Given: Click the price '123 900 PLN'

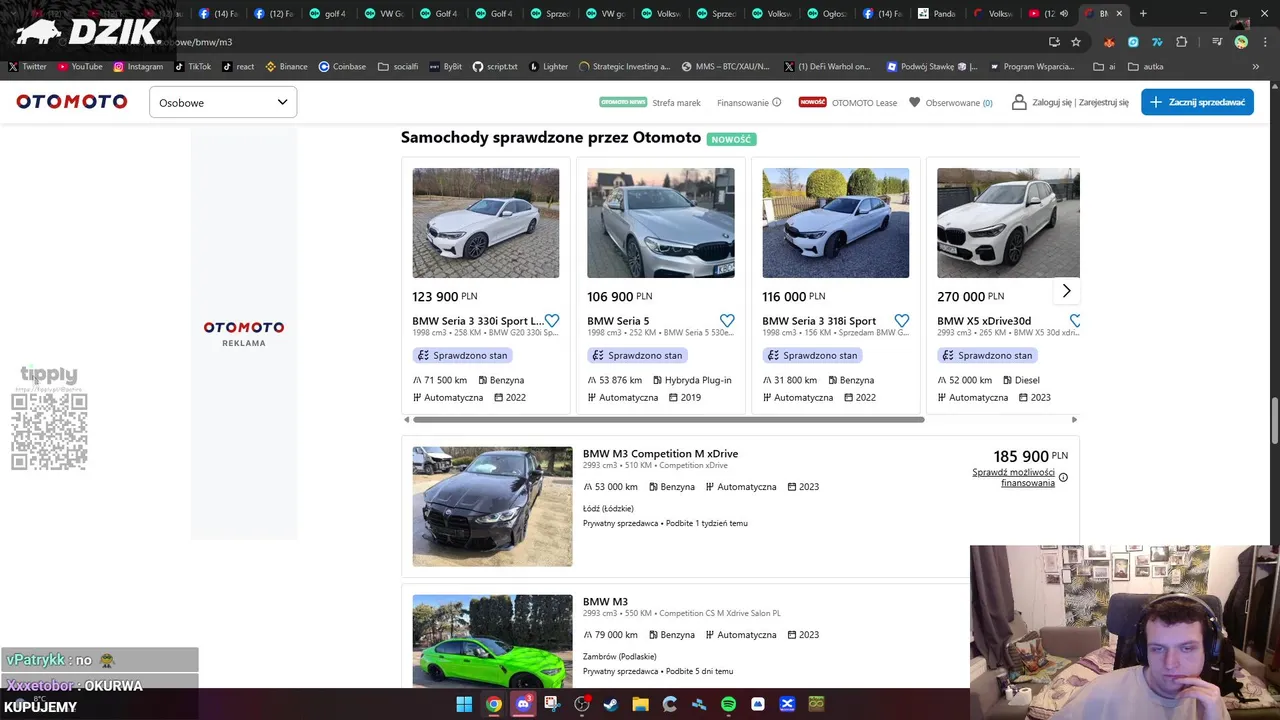Looking at the screenshot, I should click(x=445, y=296).
